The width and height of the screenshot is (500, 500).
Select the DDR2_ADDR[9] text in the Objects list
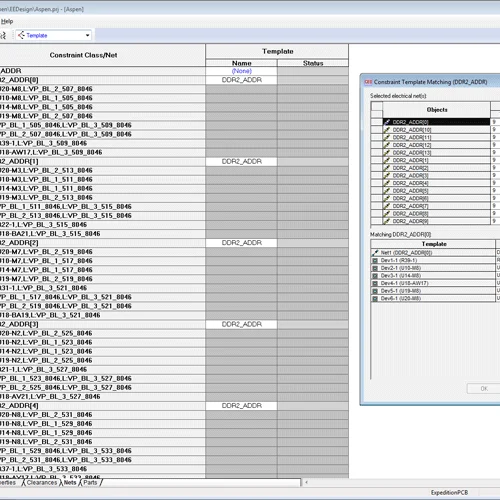pos(410,221)
